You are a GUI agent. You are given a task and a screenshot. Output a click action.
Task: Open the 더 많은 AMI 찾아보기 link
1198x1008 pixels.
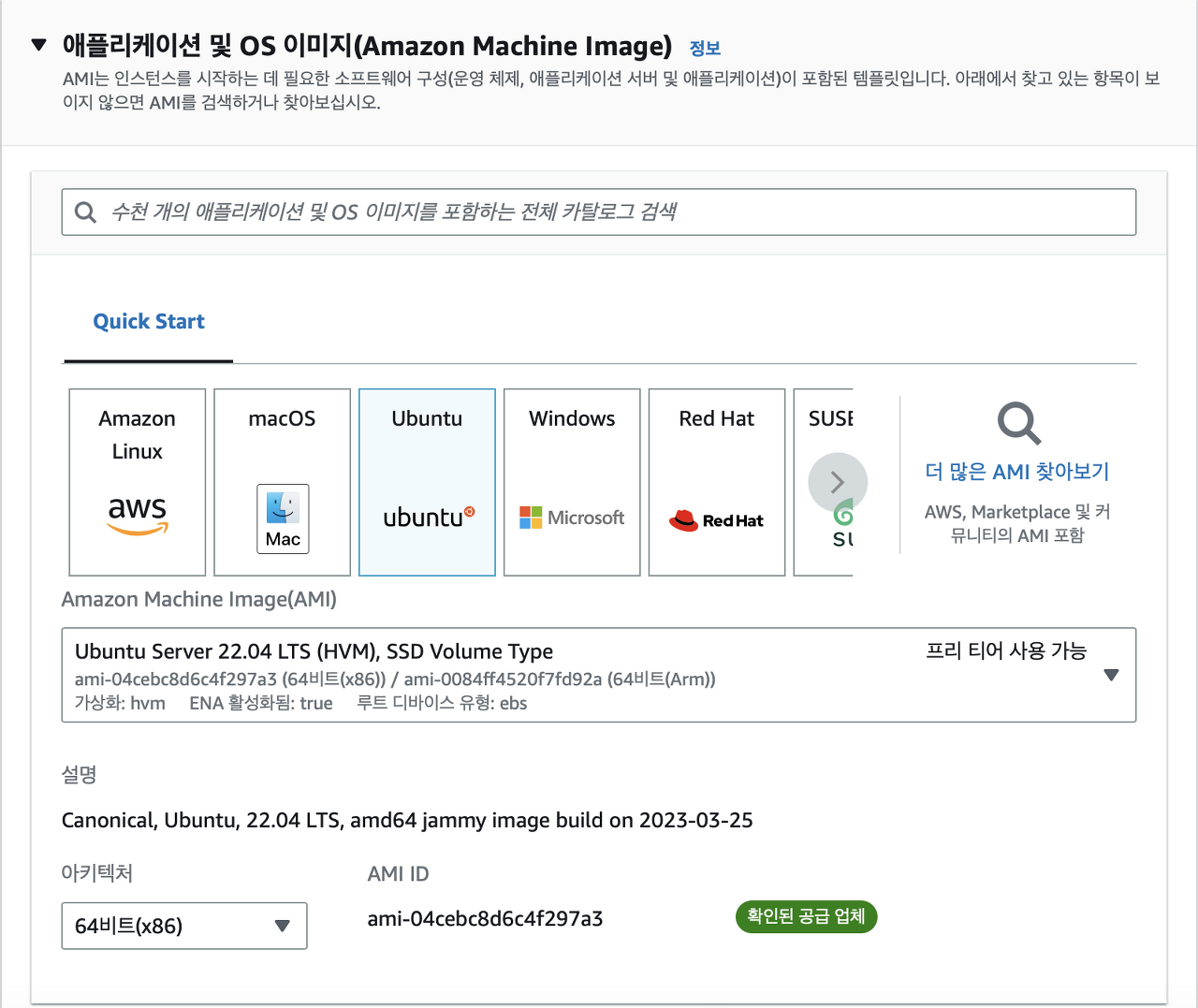click(x=1017, y=472)
